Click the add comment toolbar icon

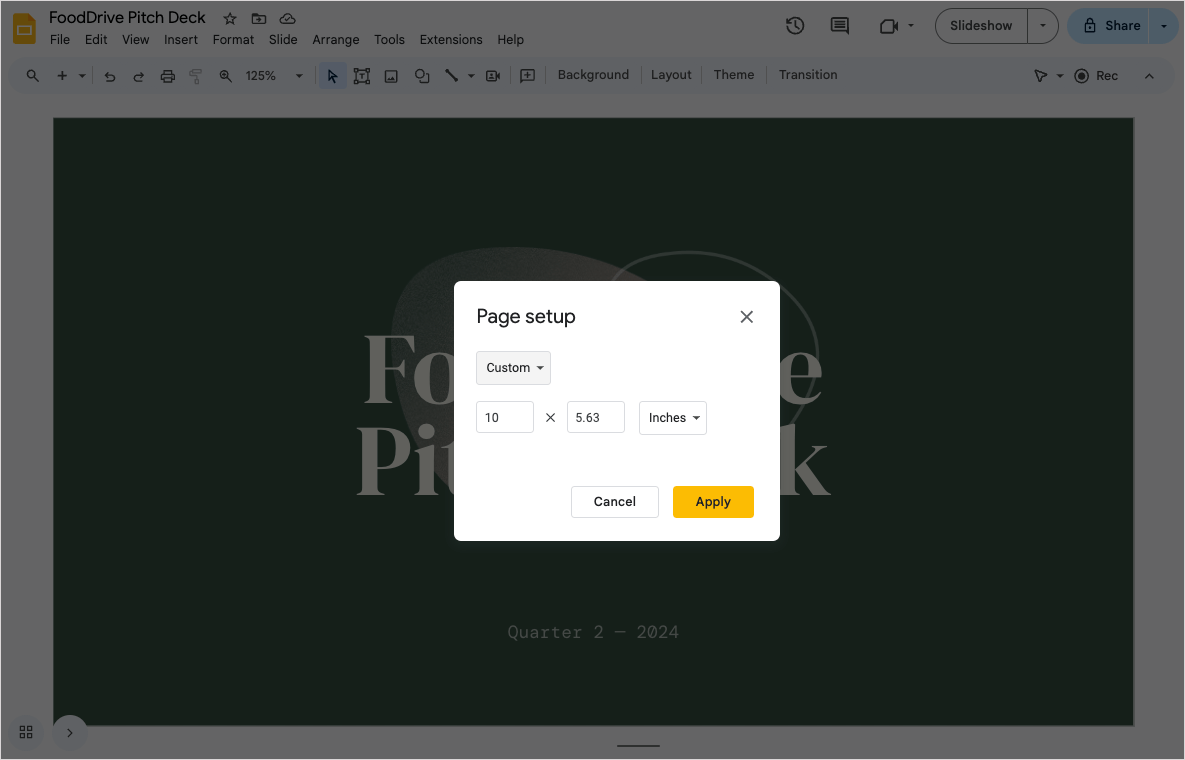[x=527, y=76]
